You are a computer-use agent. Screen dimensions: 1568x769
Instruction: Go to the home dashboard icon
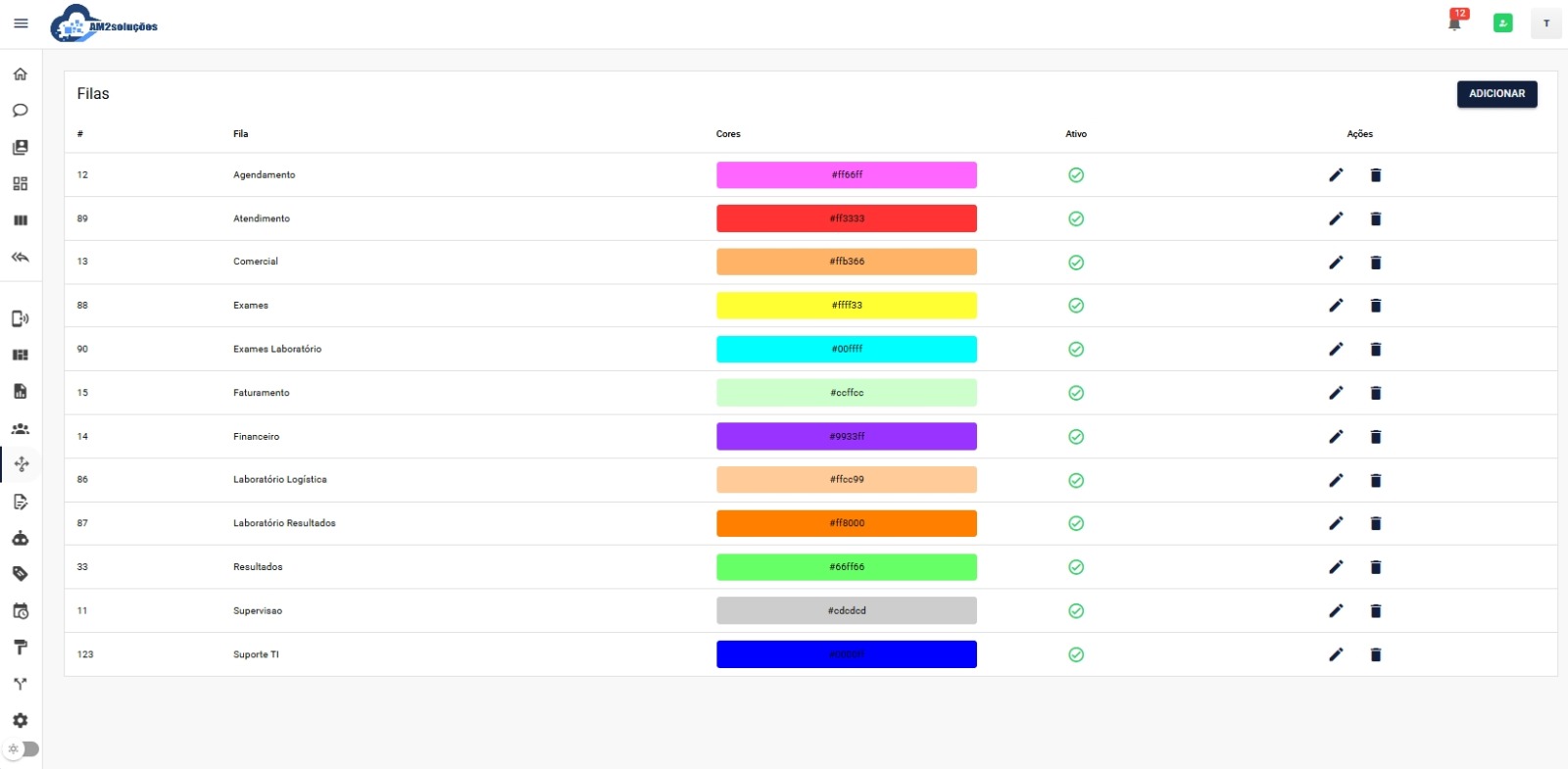tap(21, 74)
